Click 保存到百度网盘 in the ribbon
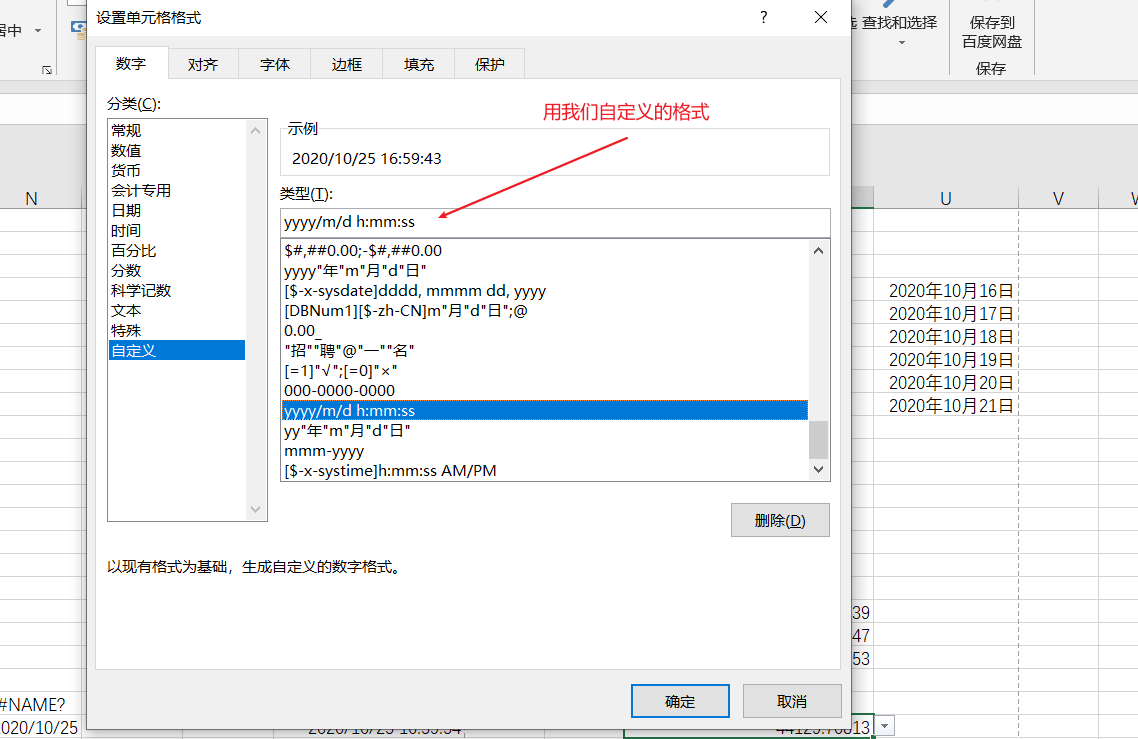The width and height of the screenshot is (1138, 739). [x=991, y=33]
